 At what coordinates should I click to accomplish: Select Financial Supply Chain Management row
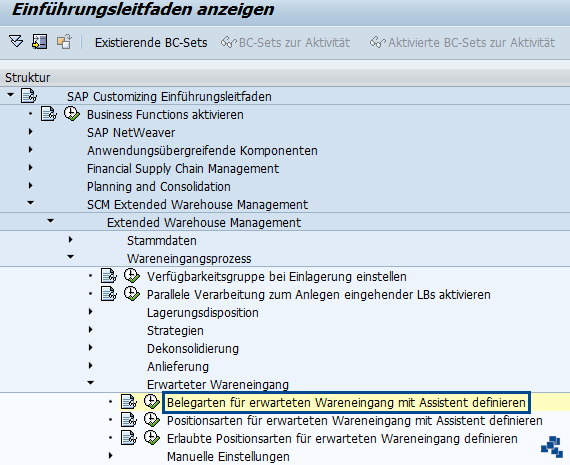[183, 169]
